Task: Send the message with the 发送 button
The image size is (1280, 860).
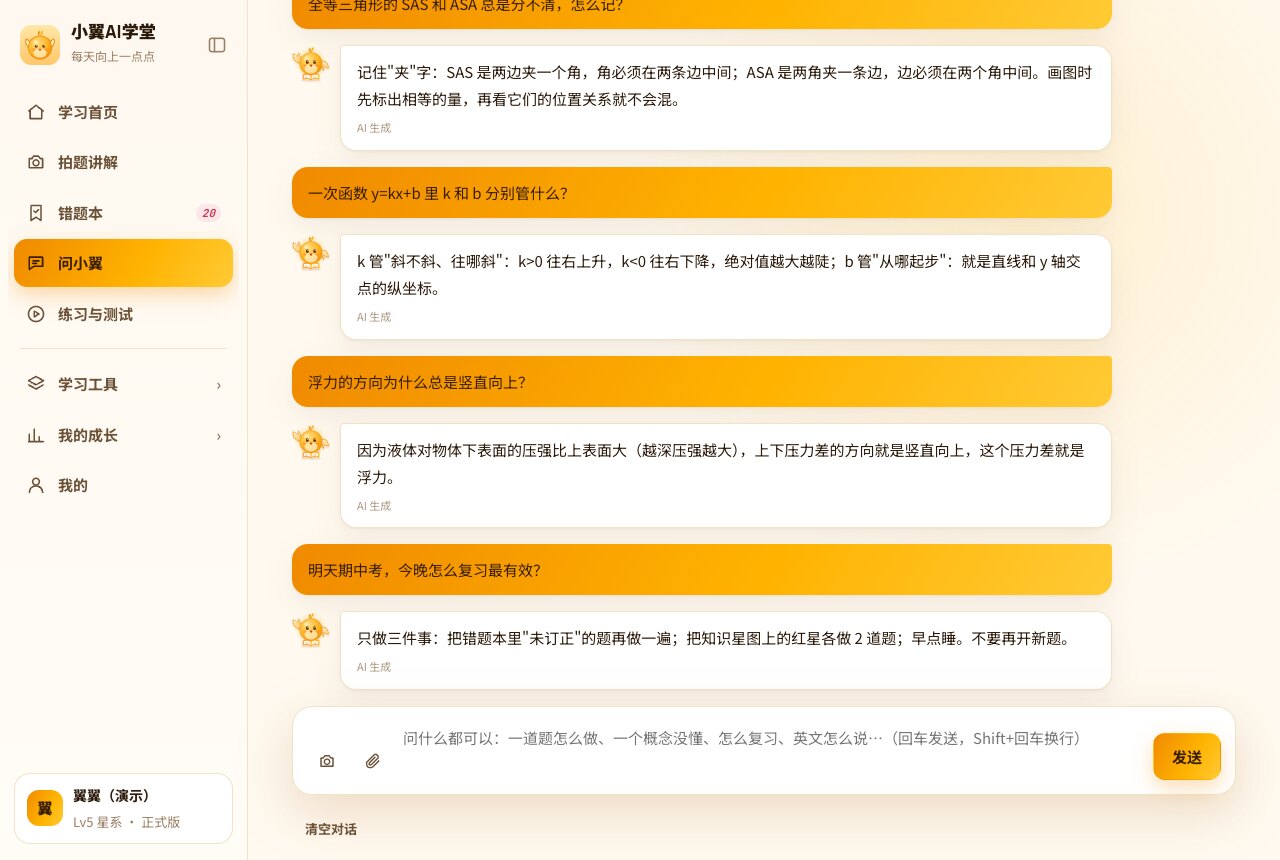Action: click(x=1187, y=757)
